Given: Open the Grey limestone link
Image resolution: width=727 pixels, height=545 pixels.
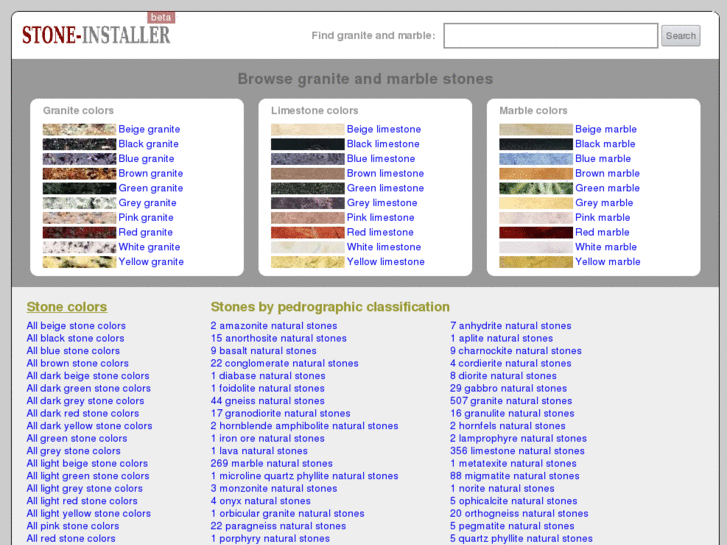Looking at the screenshot, I should pyautogui.click(x=382, y=203).
